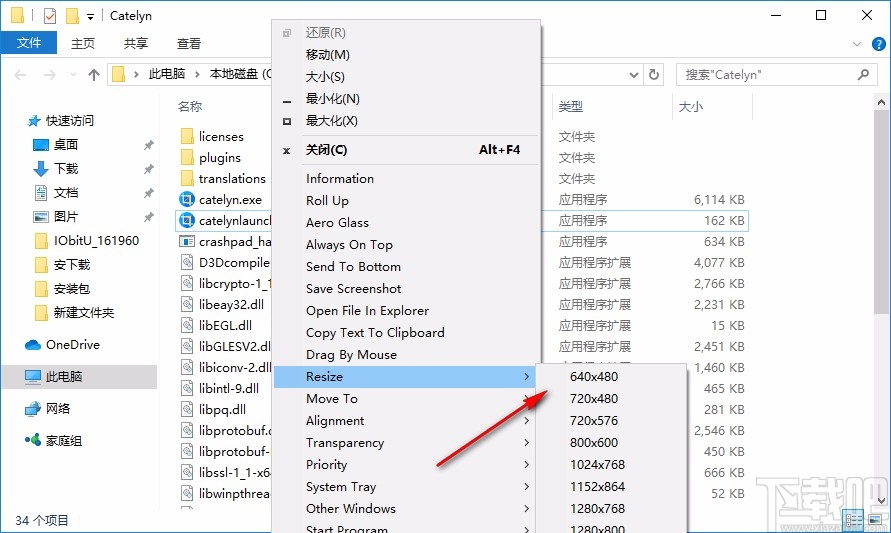Viewport: 891px width, 533px height.
Task: Click the blue help question mark icon
Action: coord(878,44)
